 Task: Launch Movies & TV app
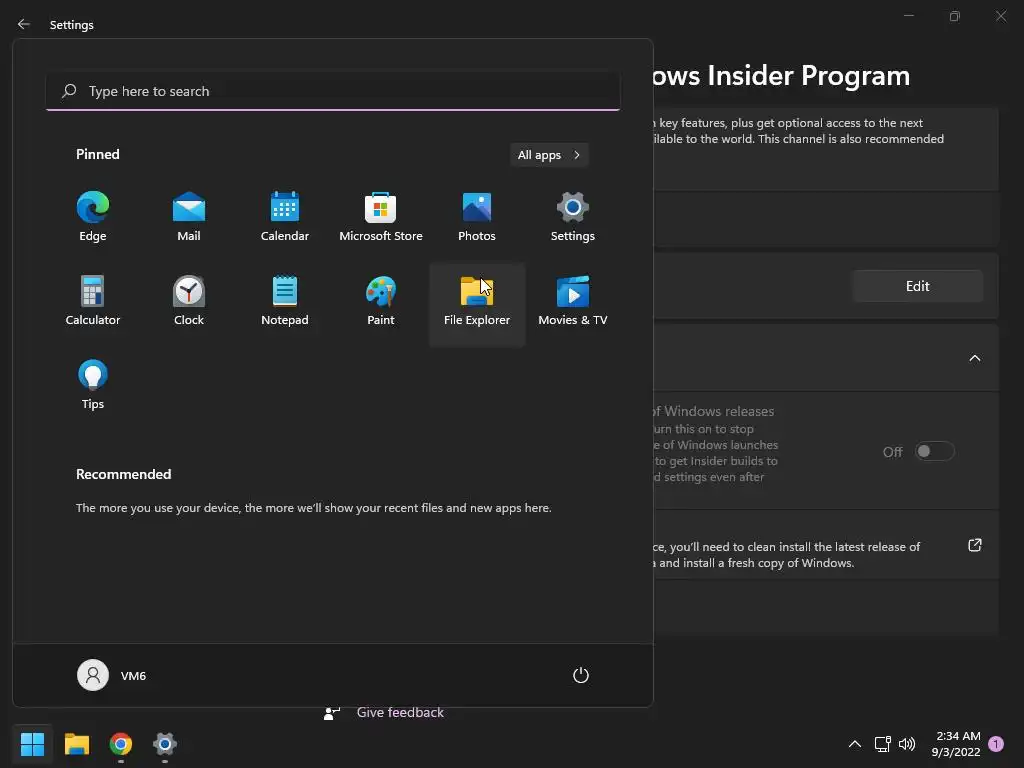573,301
